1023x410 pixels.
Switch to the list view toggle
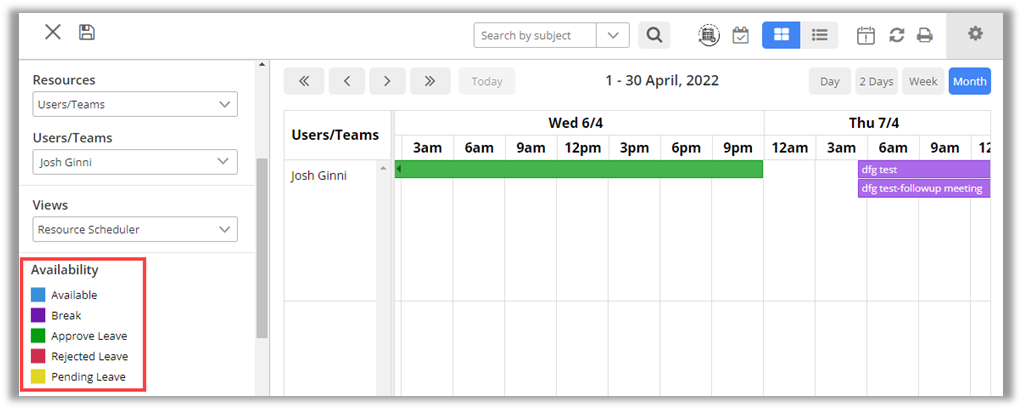[x=819, y=35]
